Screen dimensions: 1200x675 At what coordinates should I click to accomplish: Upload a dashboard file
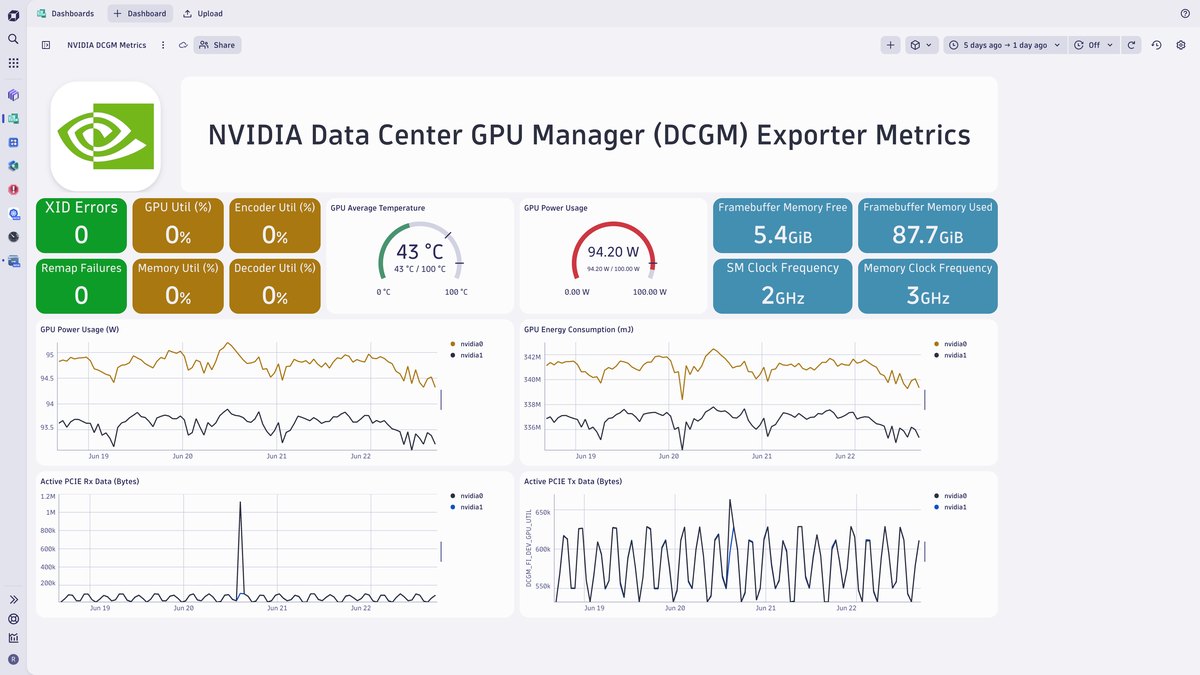point(203,14)
